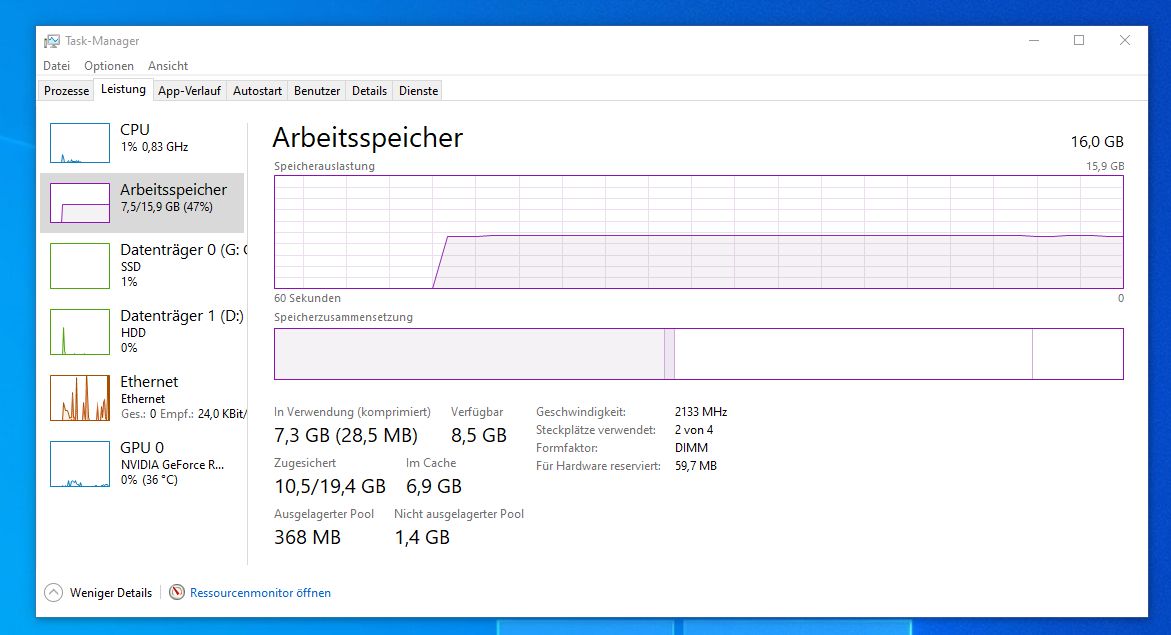Click the Speicherzusammensetzung memory composition bar
This screenshot has height=635, width=1171.
pos(698,354)
